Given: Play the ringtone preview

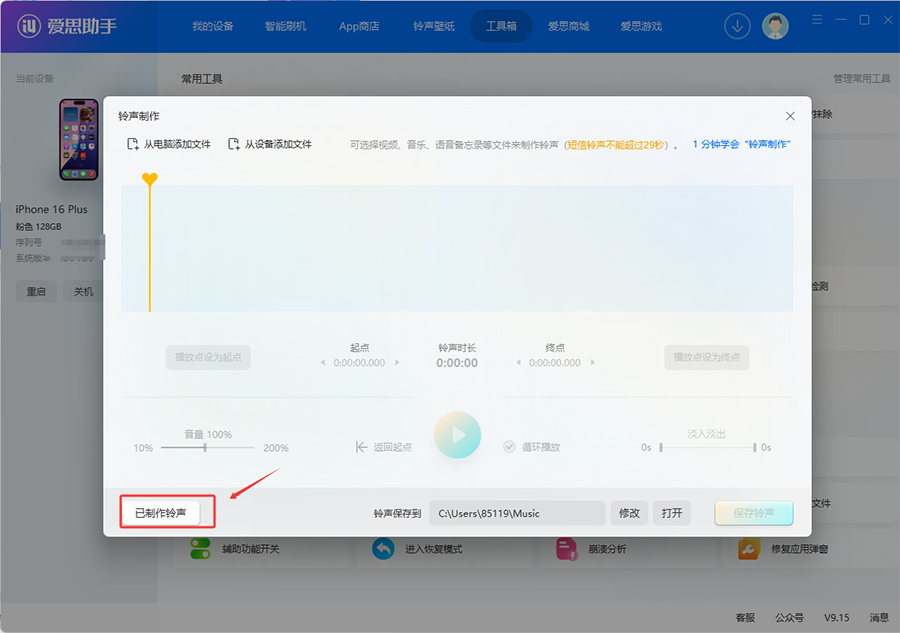Looking at the screenshot, I should point(457,435).
